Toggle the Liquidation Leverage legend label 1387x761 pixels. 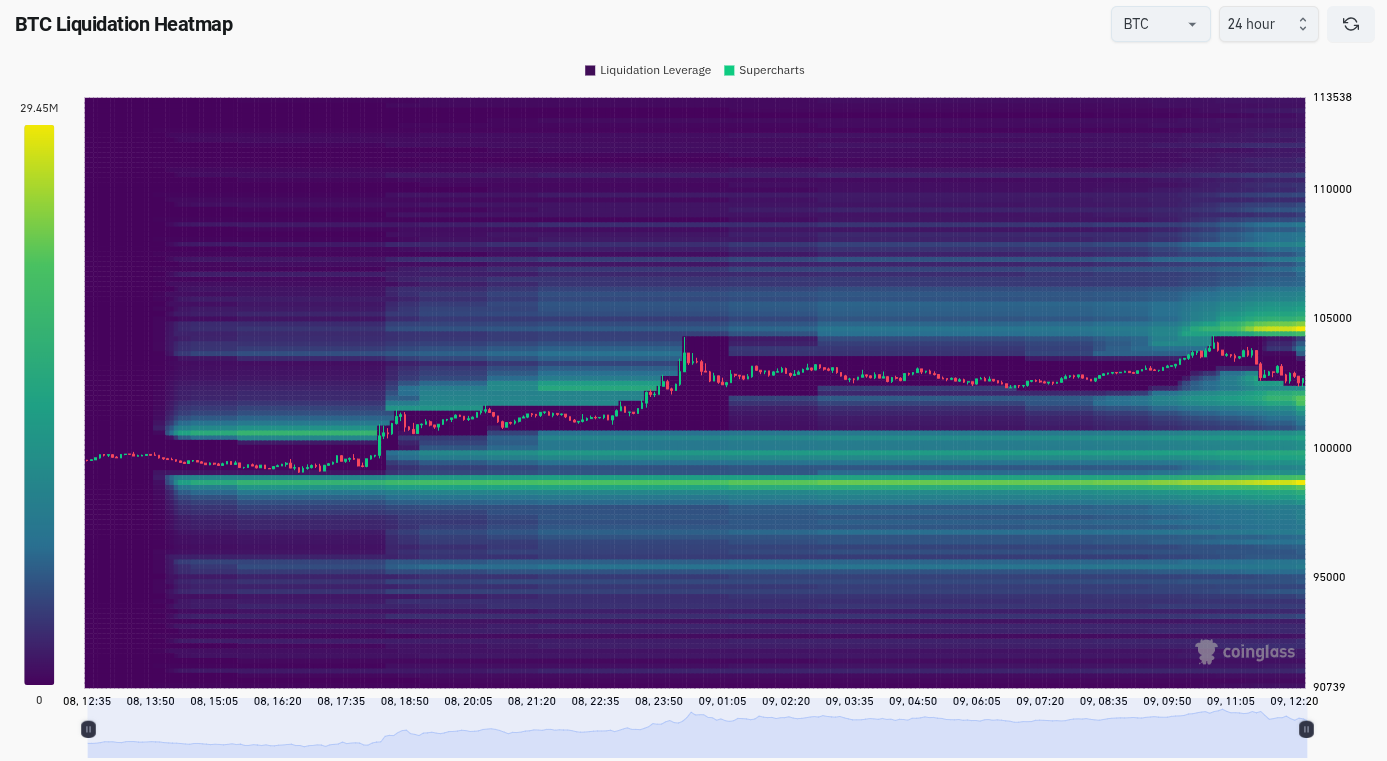coord(655,71)
